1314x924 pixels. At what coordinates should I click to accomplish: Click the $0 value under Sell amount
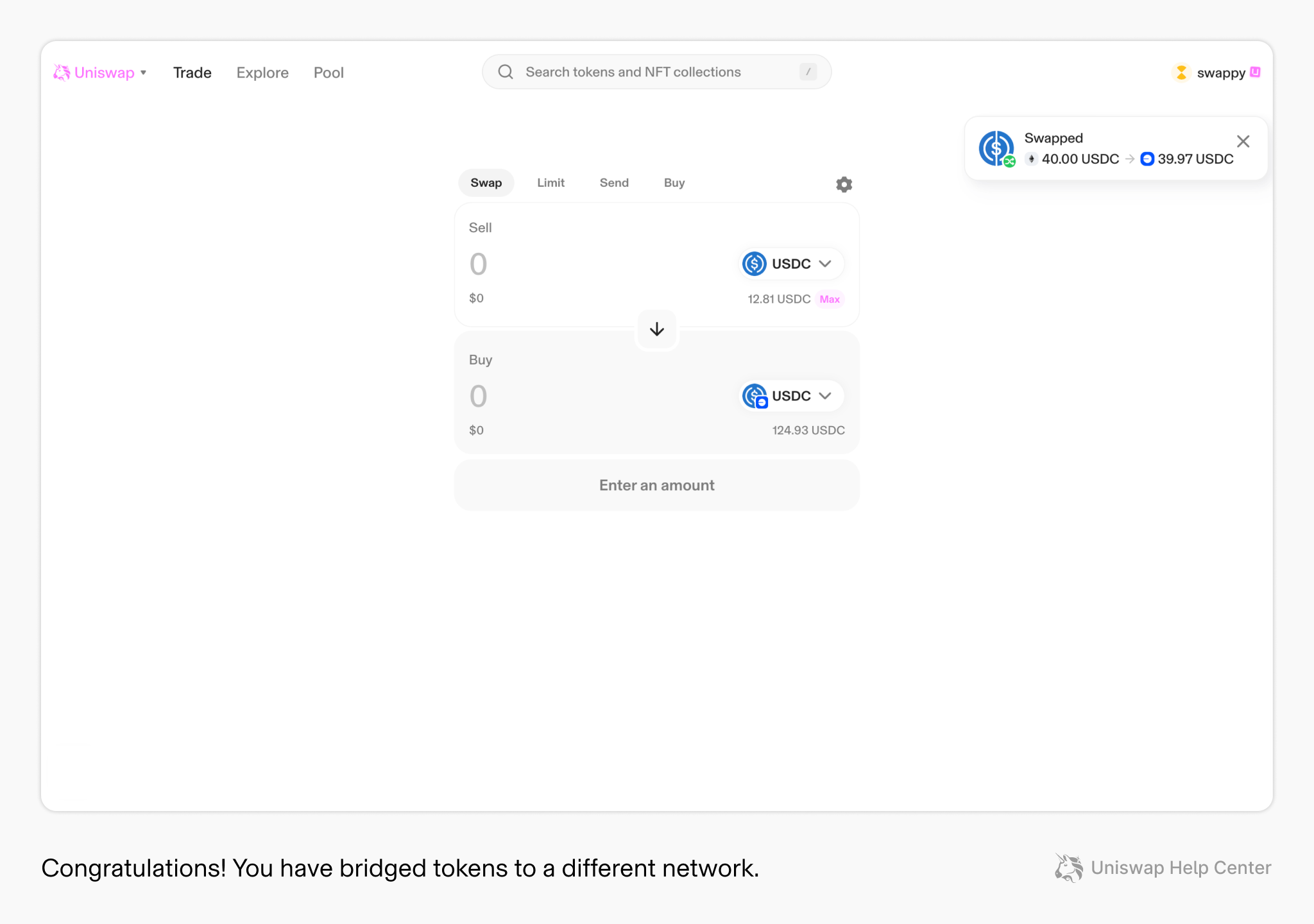pos(476,298)
